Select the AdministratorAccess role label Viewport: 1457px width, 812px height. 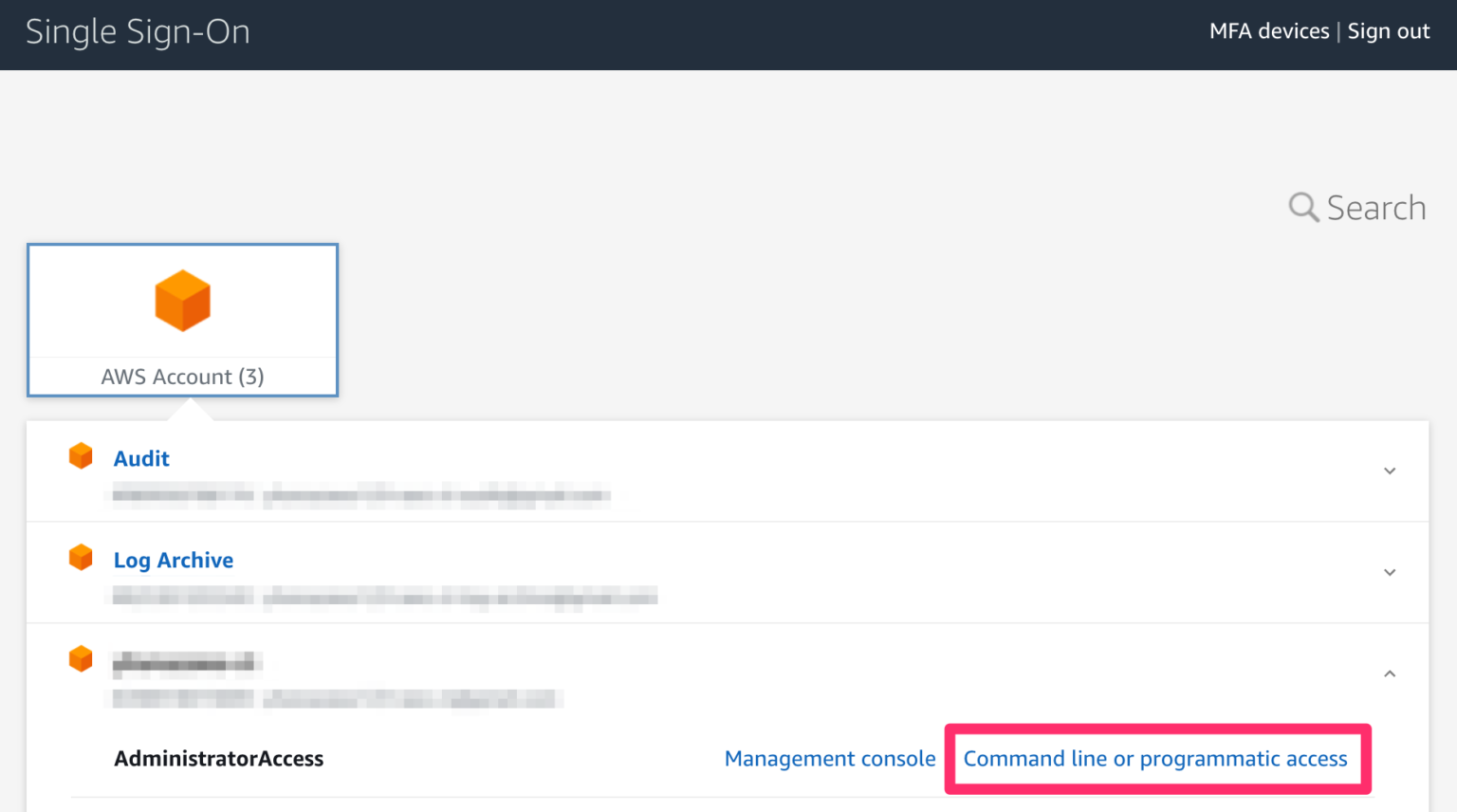click(x=218, y=758)
